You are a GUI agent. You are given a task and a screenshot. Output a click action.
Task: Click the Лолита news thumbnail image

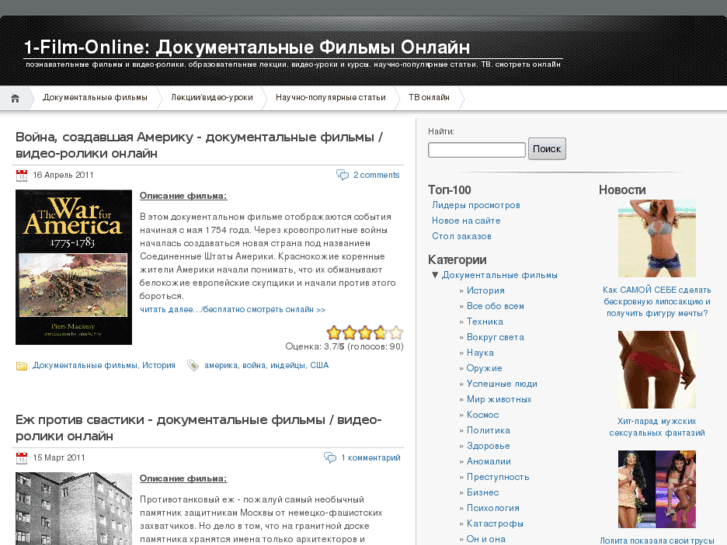click(x=657, y=489)
